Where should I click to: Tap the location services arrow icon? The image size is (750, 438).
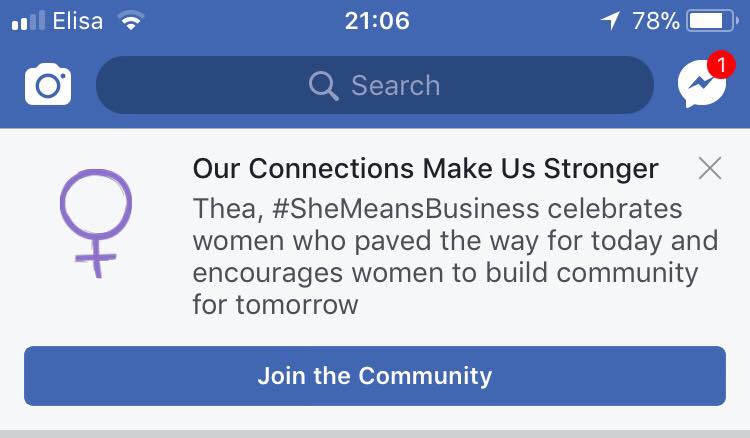pos(610,21)
